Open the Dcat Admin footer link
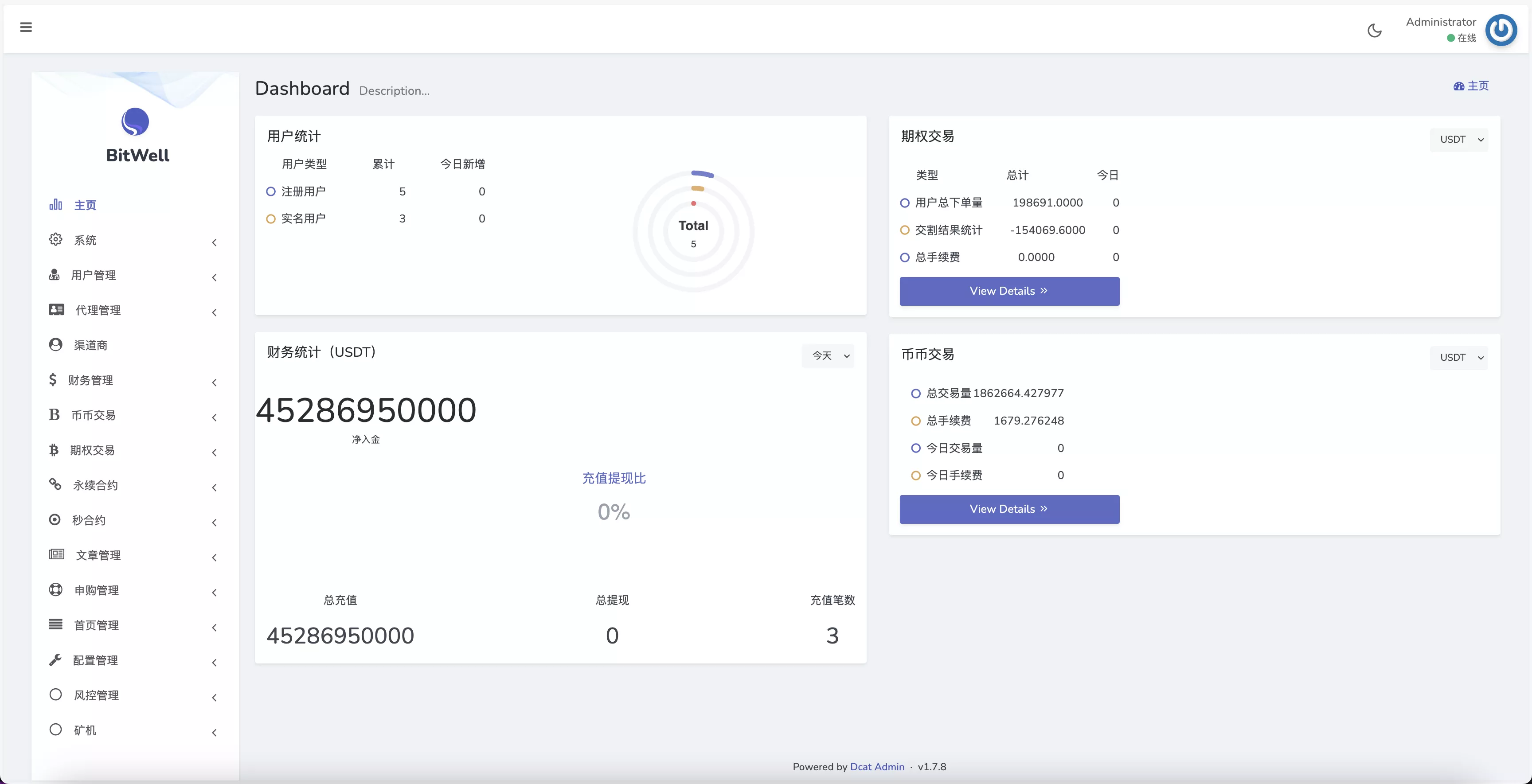The width and height of the screenshot is (1532, 784). [x=877, y=767]
